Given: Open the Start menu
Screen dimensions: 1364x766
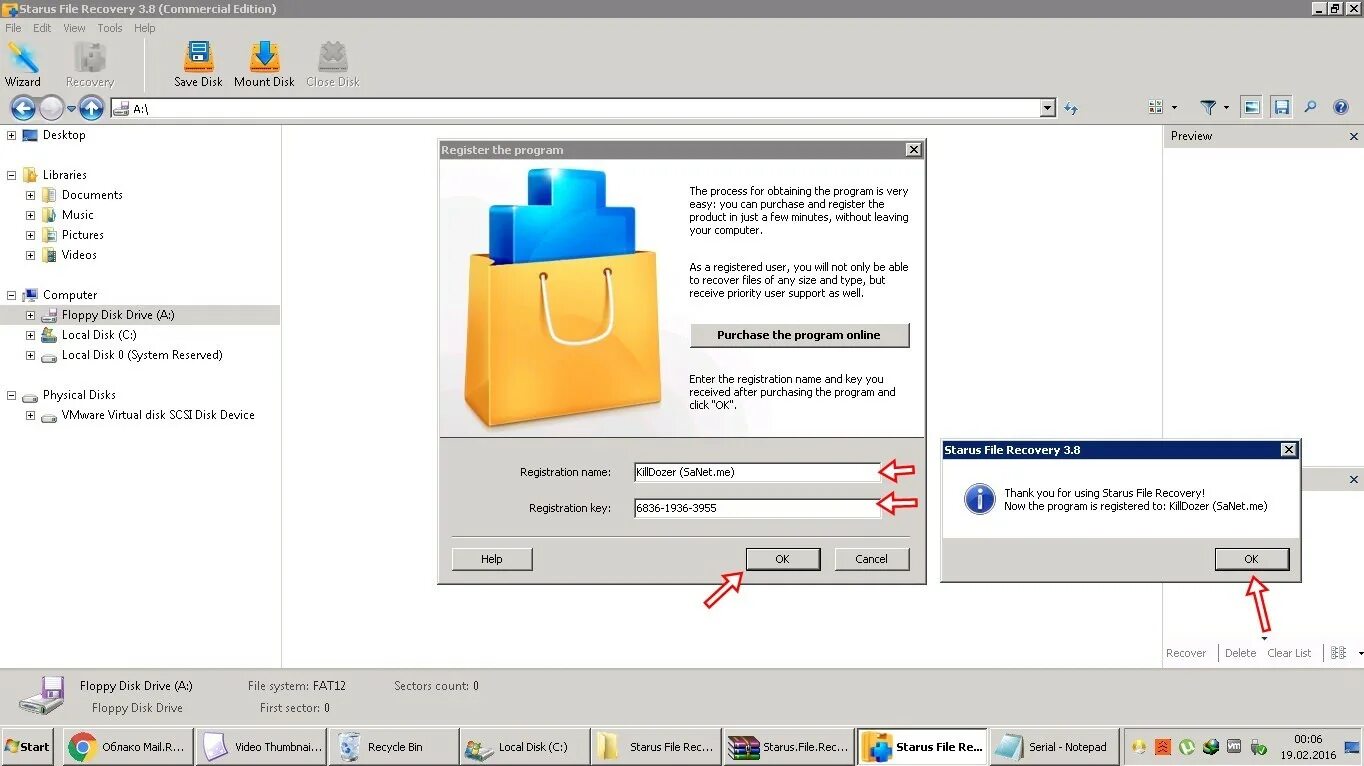Looking at the screenshot, I should pos(28,746).
